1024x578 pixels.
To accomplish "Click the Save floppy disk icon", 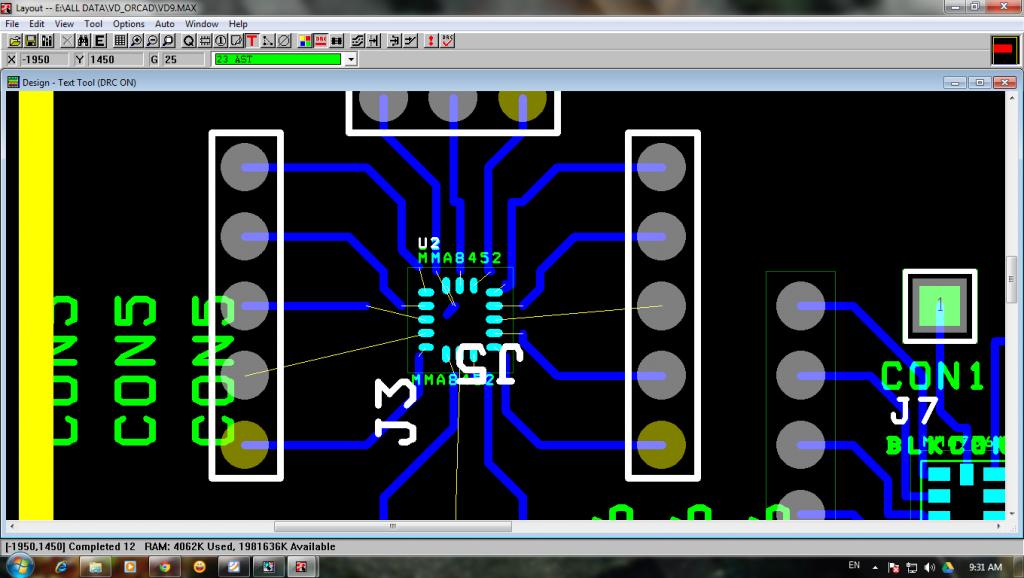I will [x=31, y=40].
